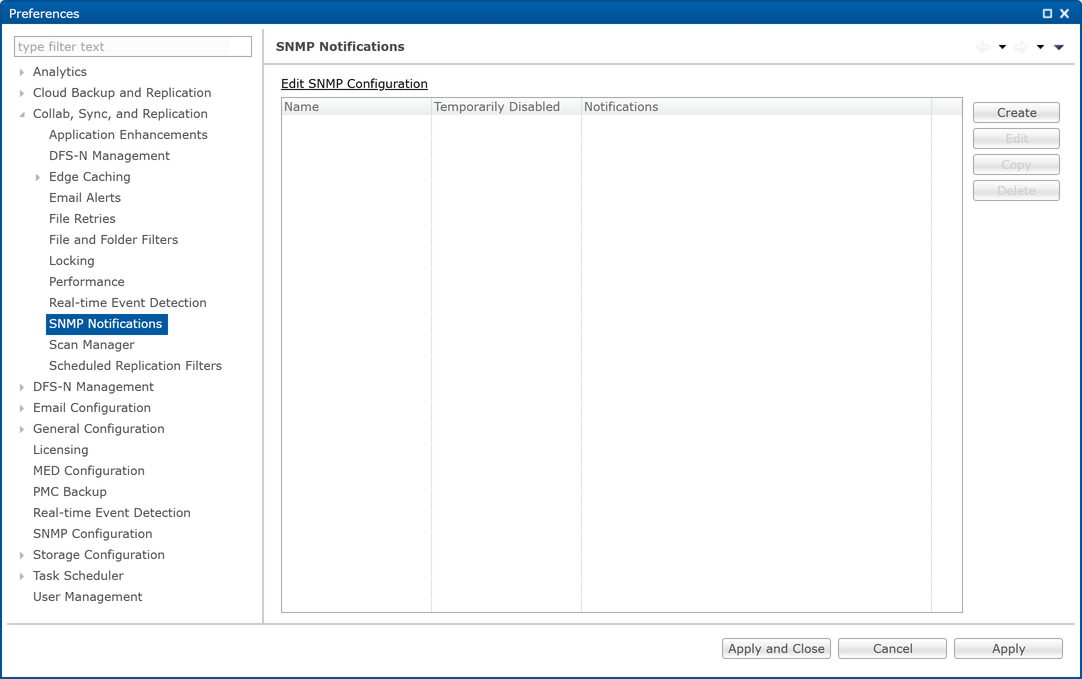This screenshot has height=679, width=1082.
Task: Expand the Edge Caching node
Action: click(x=38, y=177)
